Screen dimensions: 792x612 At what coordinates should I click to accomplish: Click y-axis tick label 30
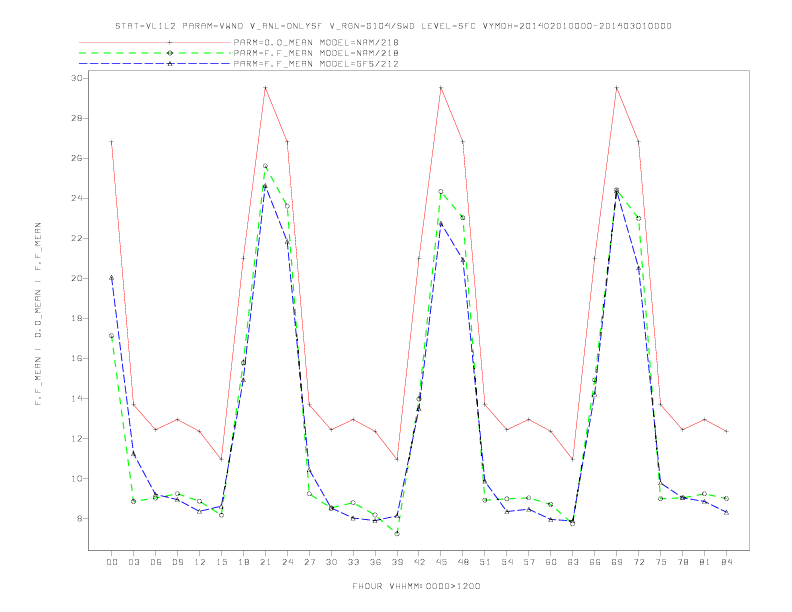pos(77,78)
